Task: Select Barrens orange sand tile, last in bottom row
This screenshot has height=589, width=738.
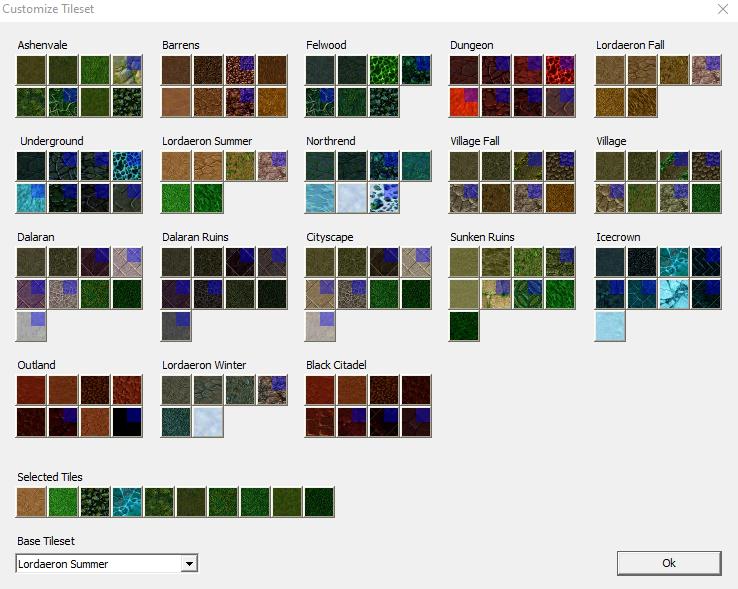Action: [x=272, y=102]
